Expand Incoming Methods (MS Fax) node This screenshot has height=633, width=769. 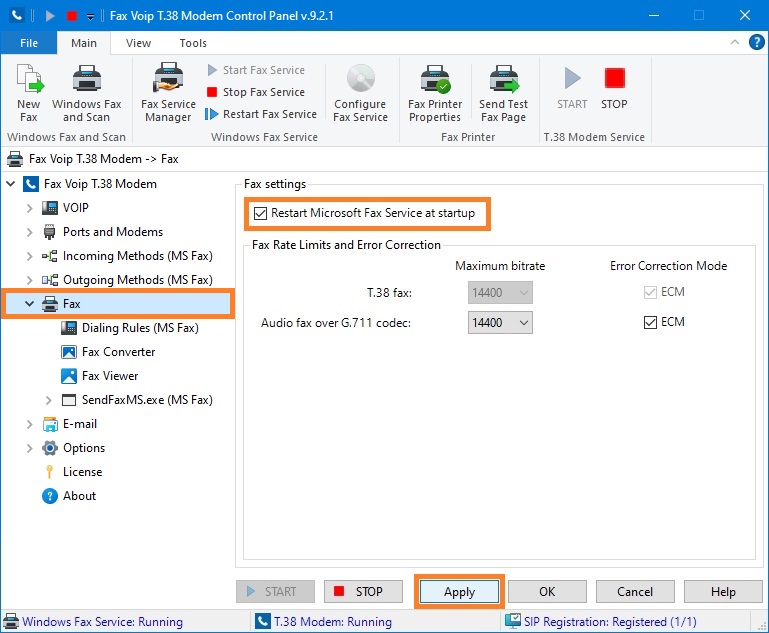(x=29, y=256)
